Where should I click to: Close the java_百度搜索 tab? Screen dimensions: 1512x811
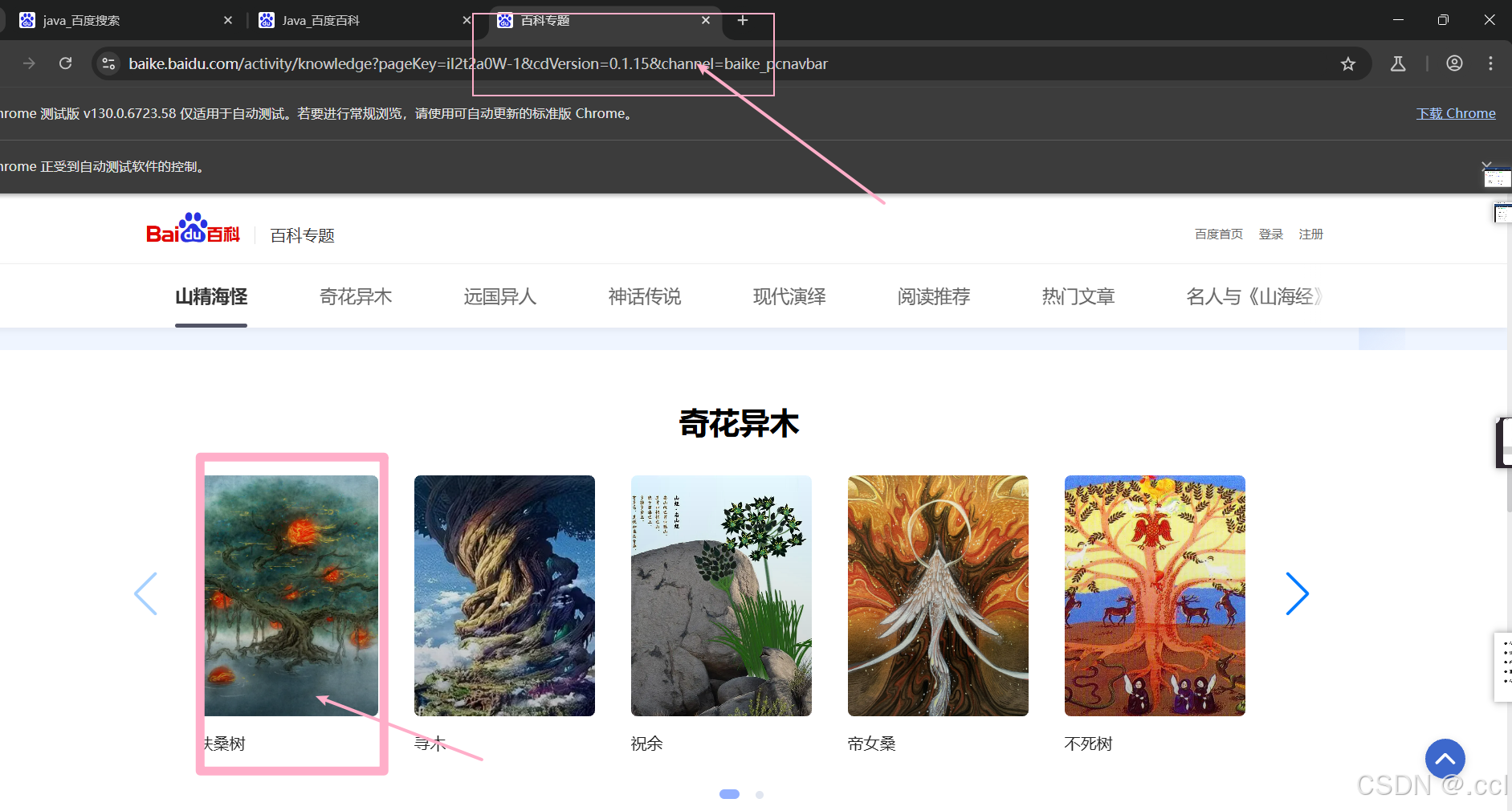click(x=228, y=20)
